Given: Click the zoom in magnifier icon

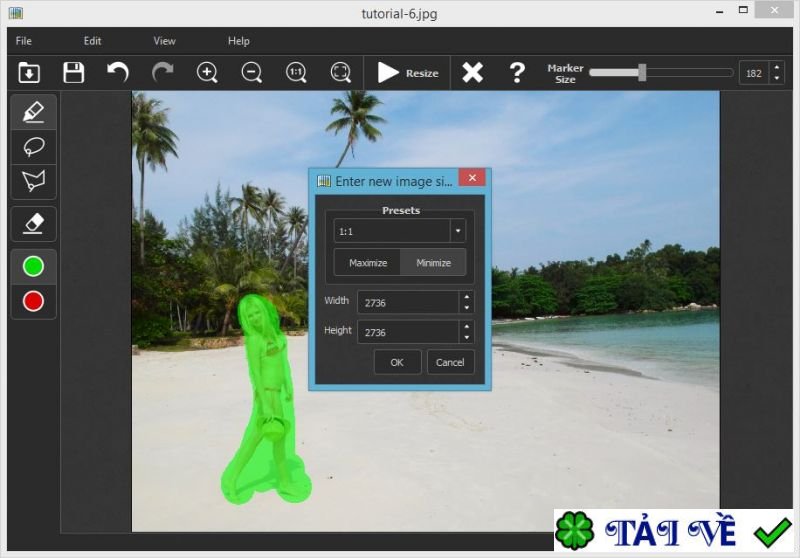Looking at the screenshot, I should [207, 72].
